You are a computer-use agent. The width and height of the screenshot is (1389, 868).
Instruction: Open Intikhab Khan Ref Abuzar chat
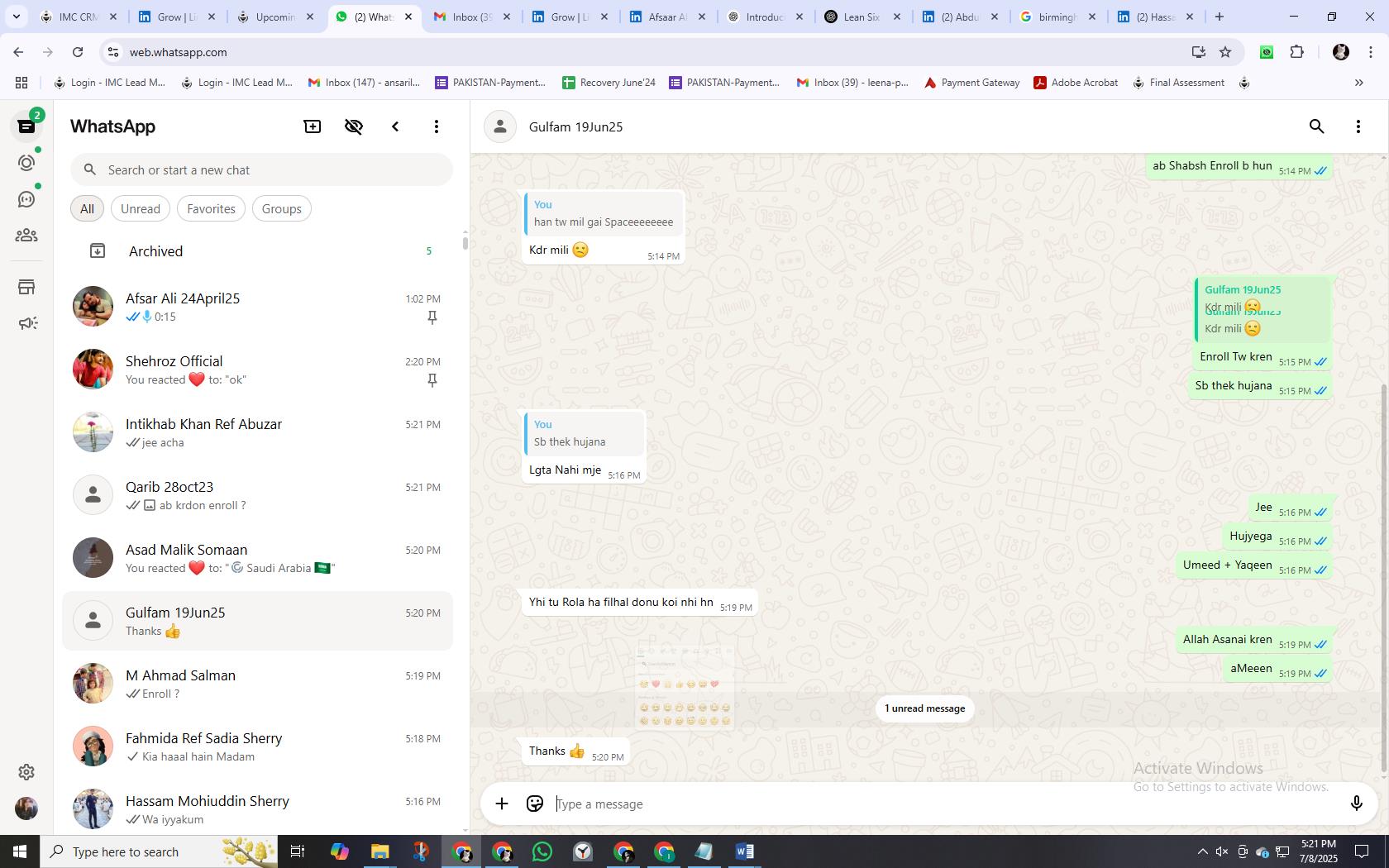tap(258, 432)
